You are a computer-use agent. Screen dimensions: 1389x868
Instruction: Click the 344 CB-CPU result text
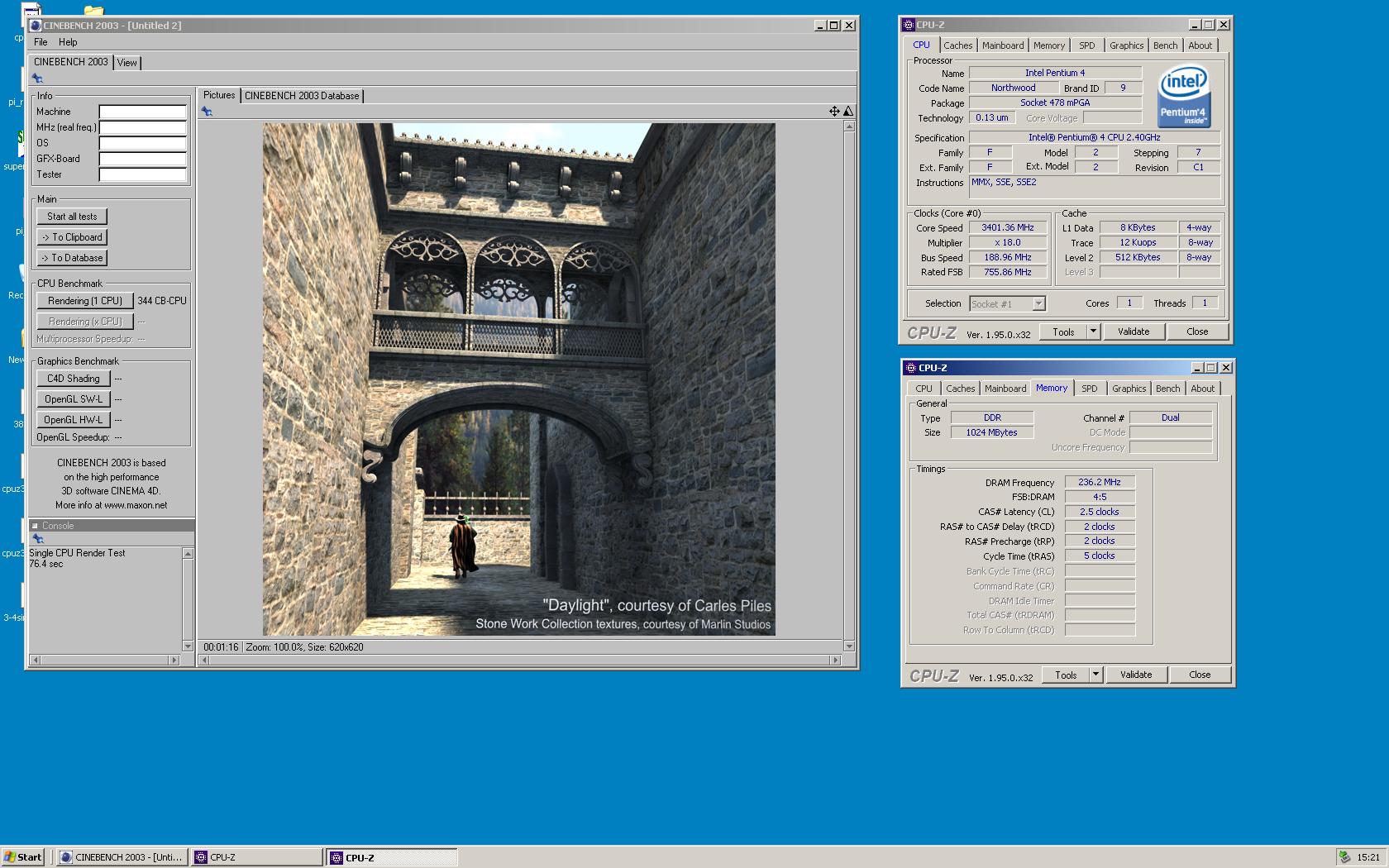(162, 301)
